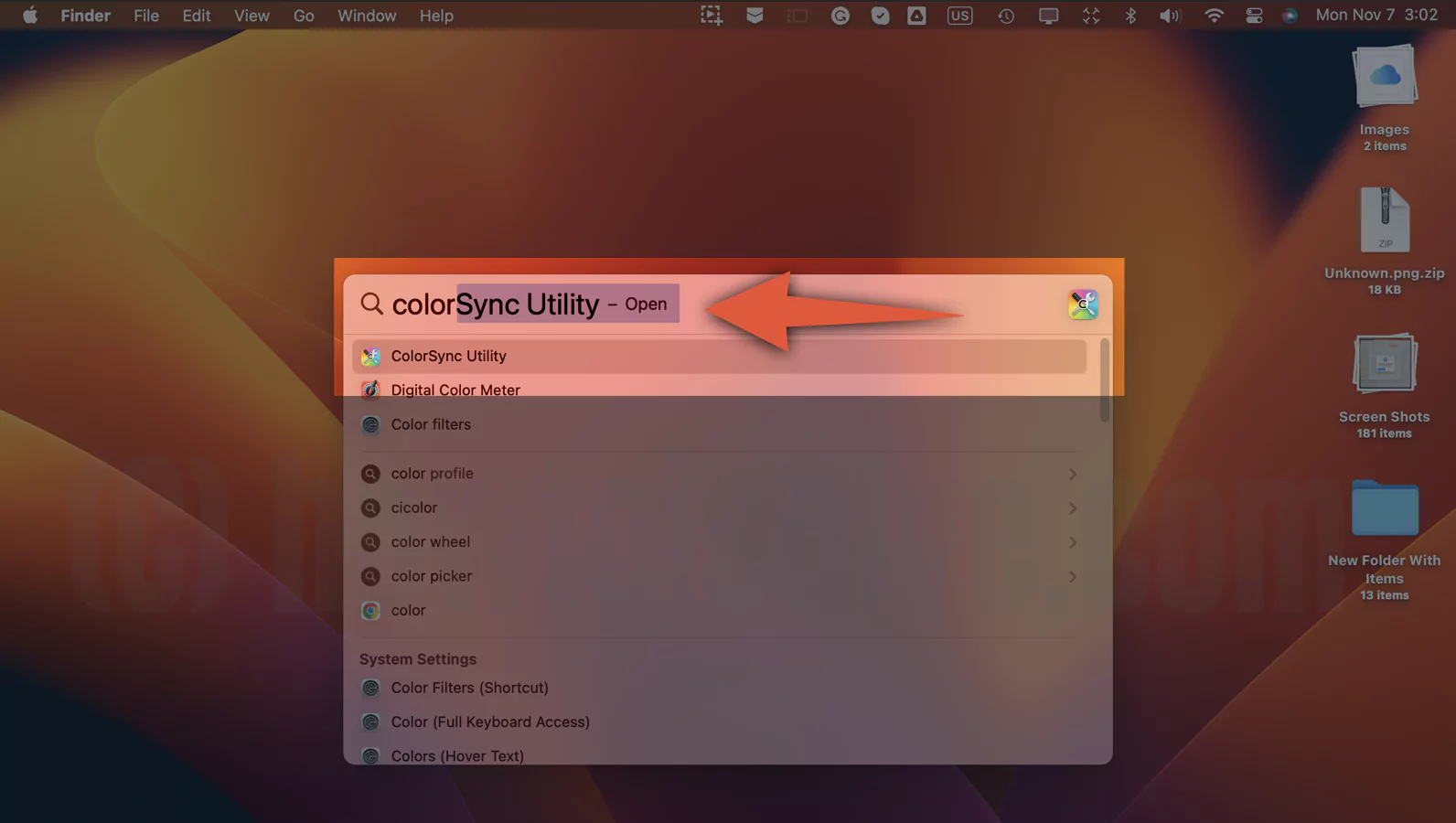1456x823 pixels.
Task: Expand the color picker suggestion chevron
Action: point(1072,576)
